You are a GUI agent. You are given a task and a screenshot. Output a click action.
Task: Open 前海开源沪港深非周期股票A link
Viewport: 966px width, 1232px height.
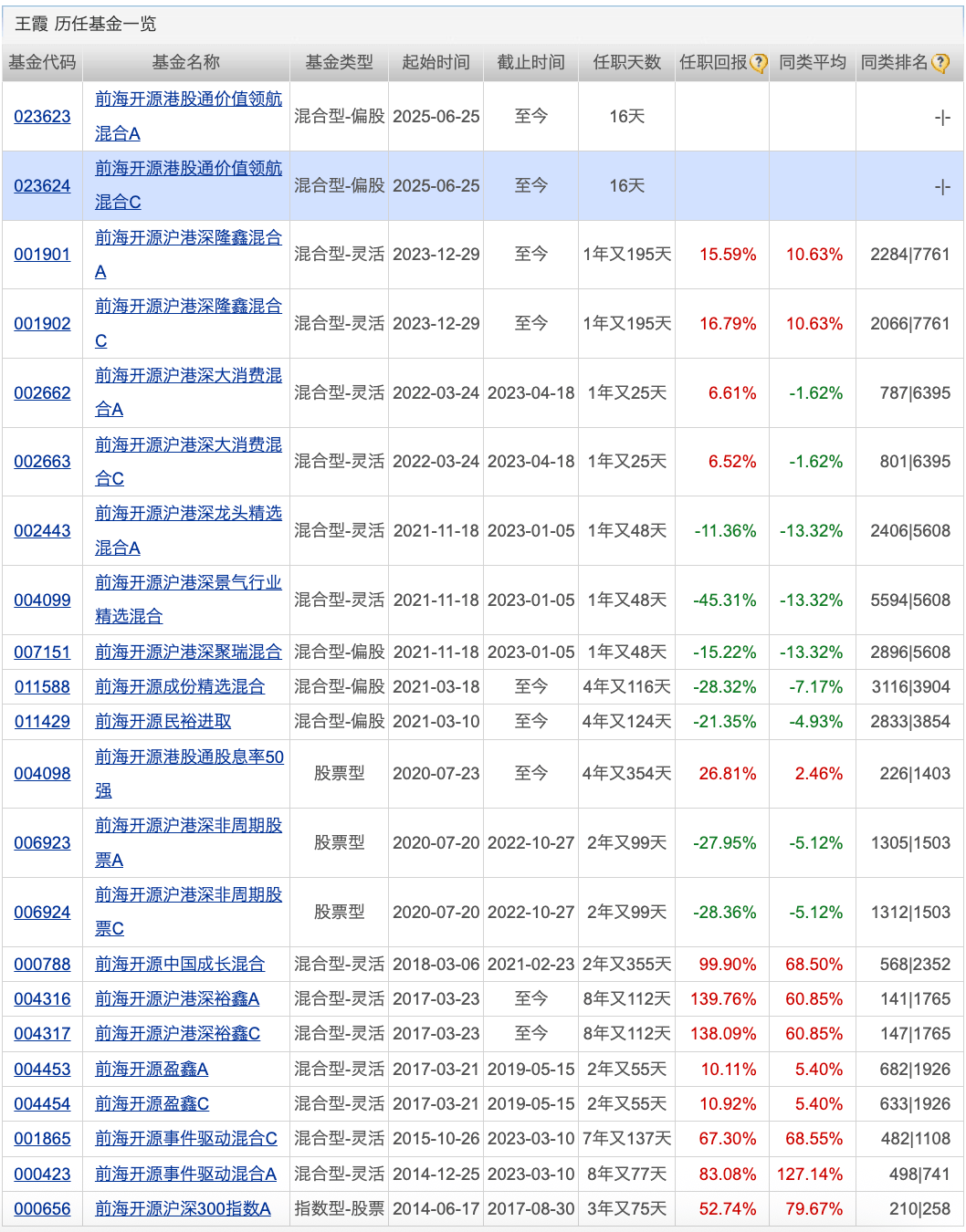(188, 842)
